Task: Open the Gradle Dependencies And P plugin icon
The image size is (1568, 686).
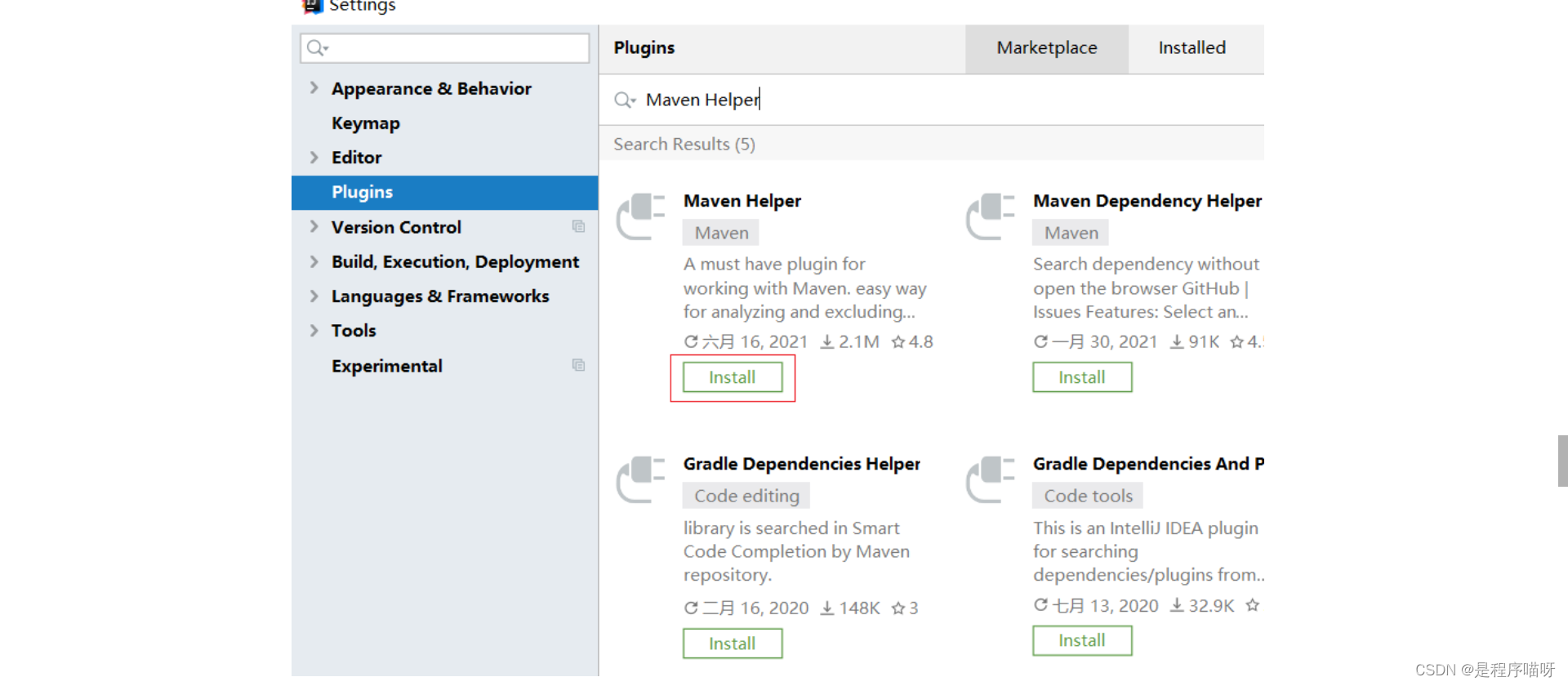Action: pyautogui.click(x=991, y=479)
